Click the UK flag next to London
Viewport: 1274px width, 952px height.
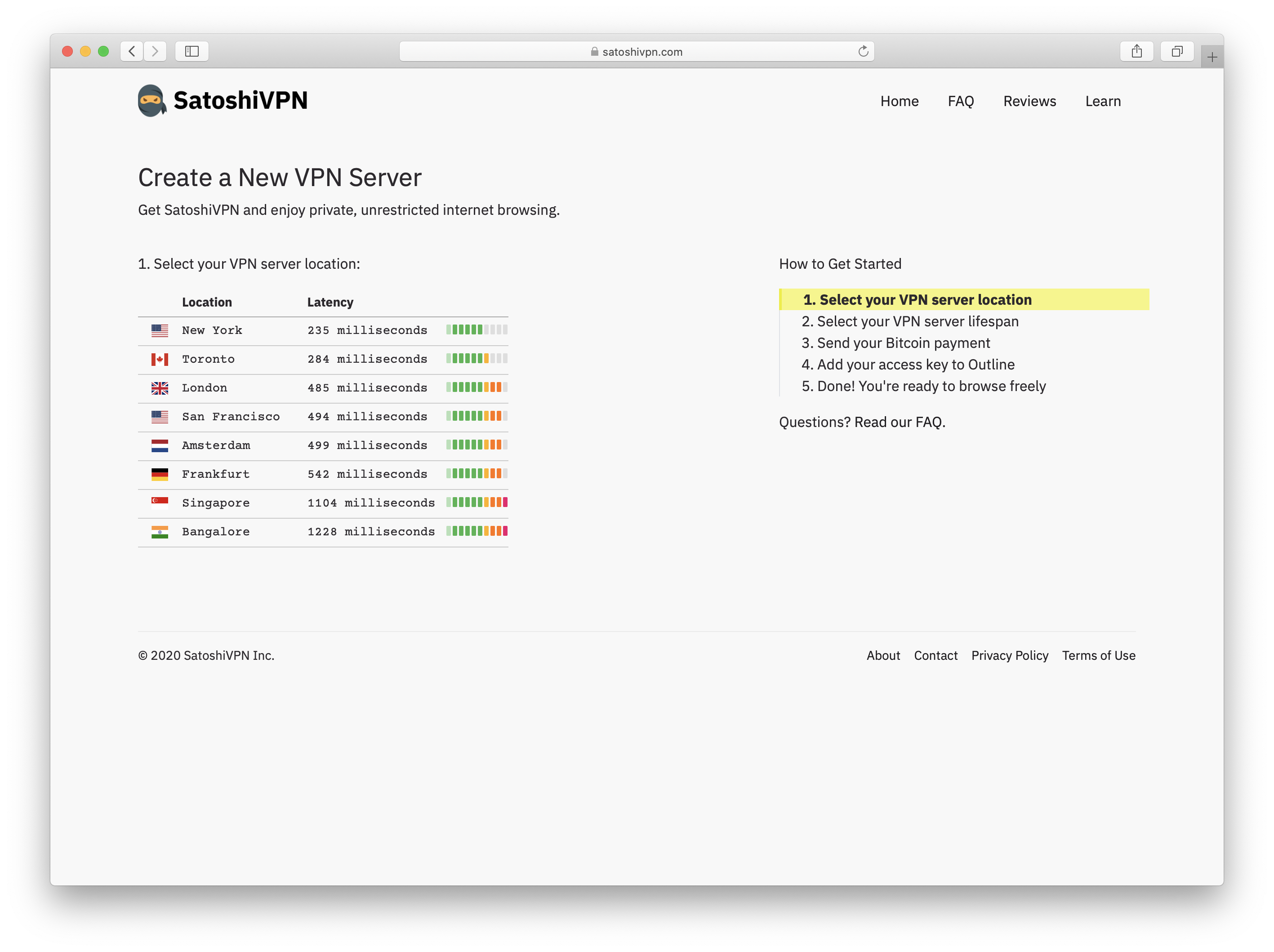coord(160,388)
